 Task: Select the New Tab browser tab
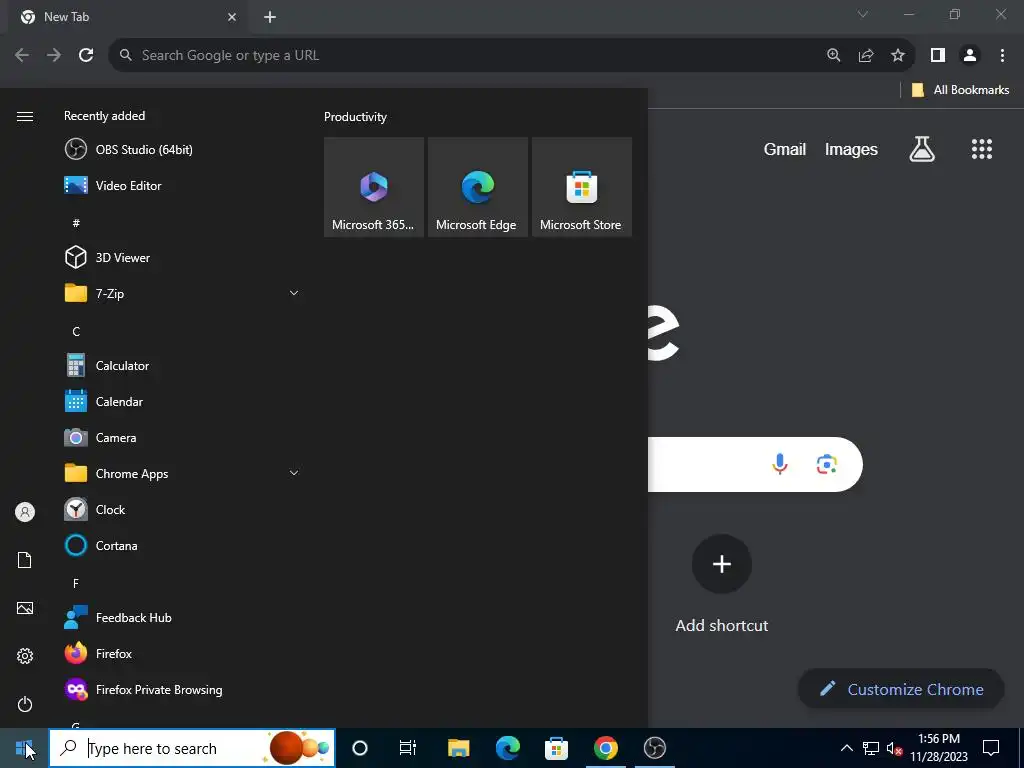pos(129,17)
